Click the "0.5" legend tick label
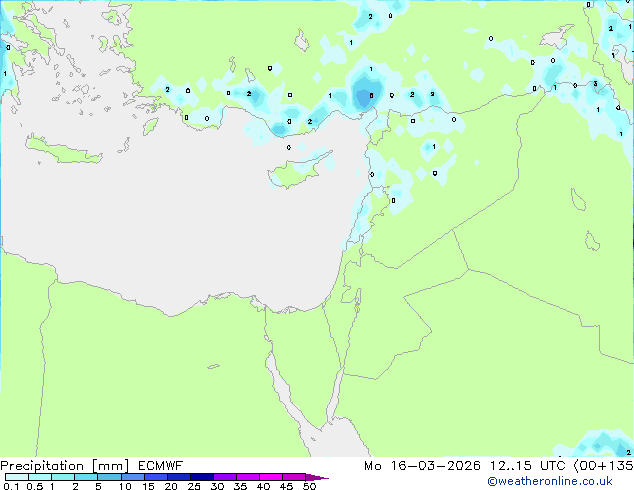The image size is (634, 490). point(35,486)
